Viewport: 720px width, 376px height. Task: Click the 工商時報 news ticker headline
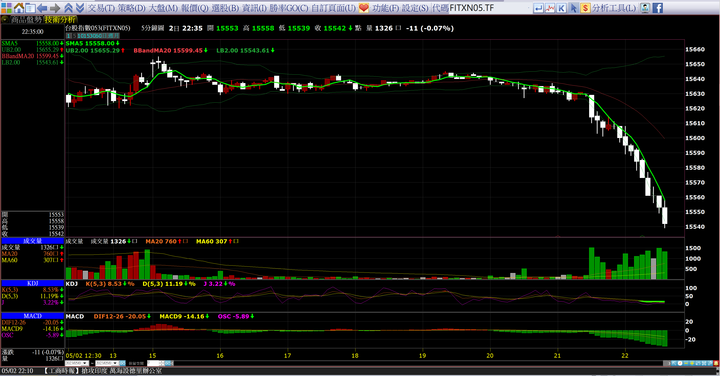103,371
